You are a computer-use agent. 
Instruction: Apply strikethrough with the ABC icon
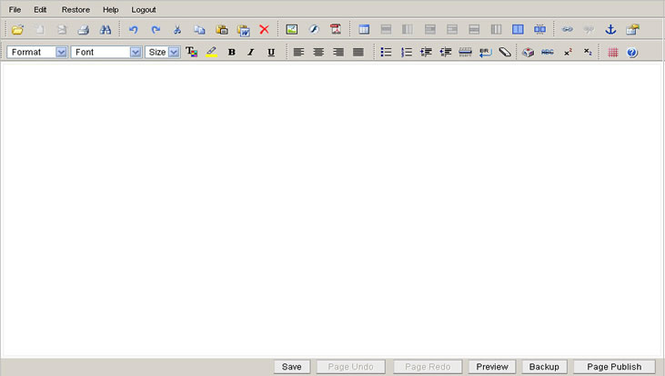pyautogui.click(x=548, y=52)
